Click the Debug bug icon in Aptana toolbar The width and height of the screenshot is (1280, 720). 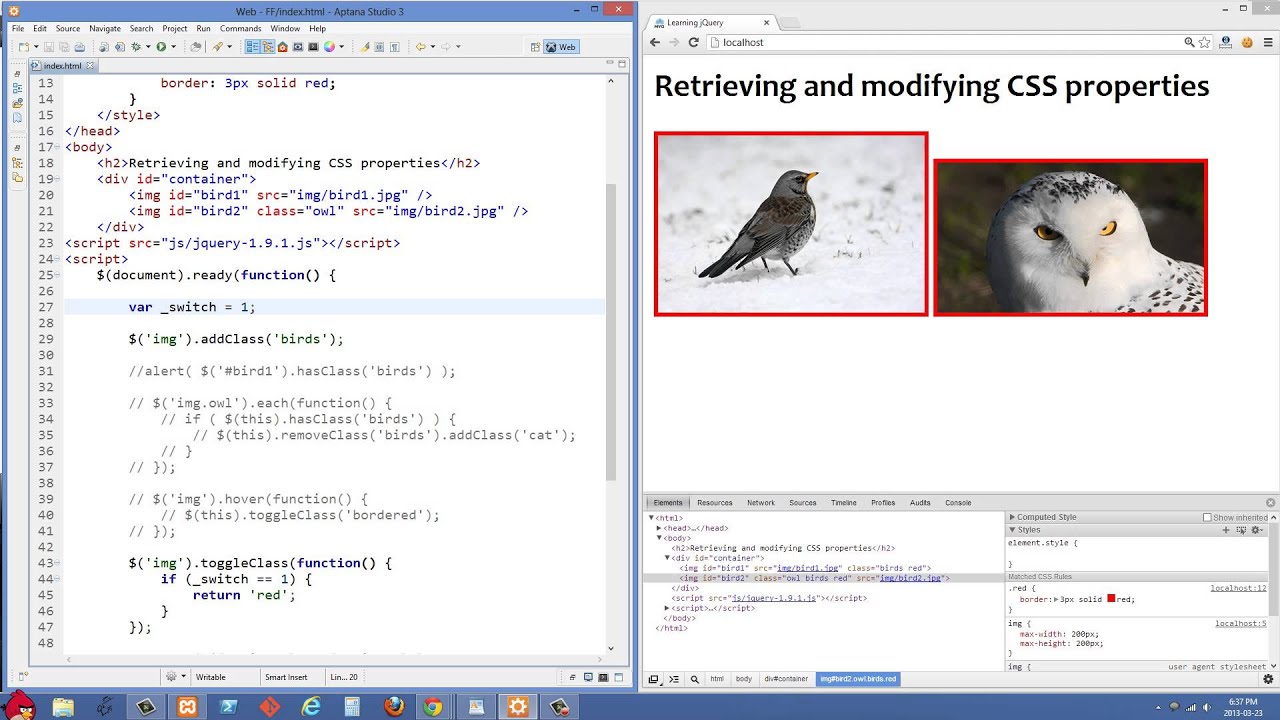[135, 47]
